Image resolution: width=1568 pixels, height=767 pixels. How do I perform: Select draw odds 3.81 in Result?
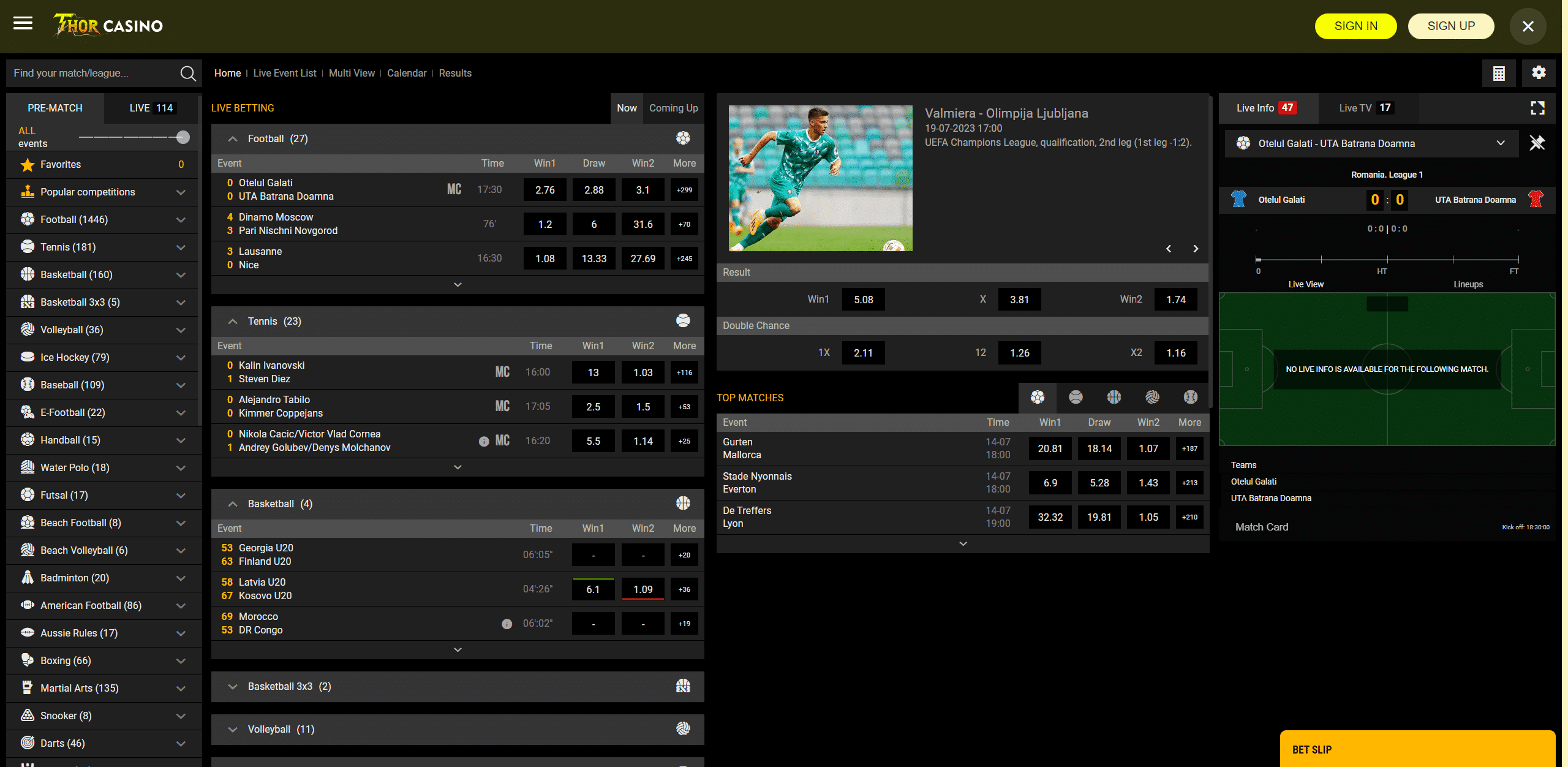tap(1019, 300)
